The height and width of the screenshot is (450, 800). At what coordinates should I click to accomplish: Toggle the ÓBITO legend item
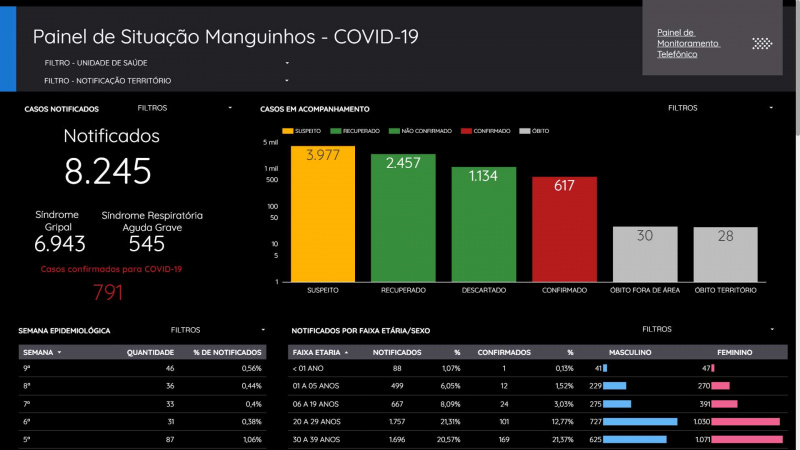pyautogui.click(x=535, y=130)
